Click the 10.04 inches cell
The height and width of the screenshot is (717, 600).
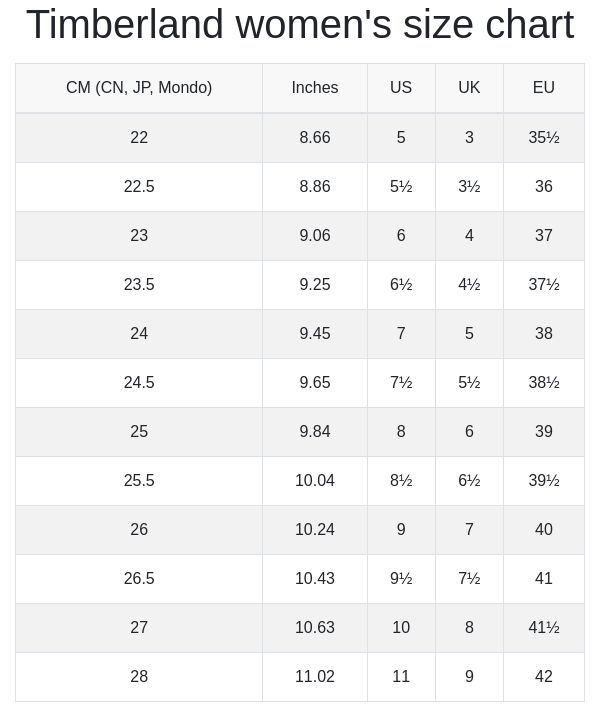(x=315, y=481)
